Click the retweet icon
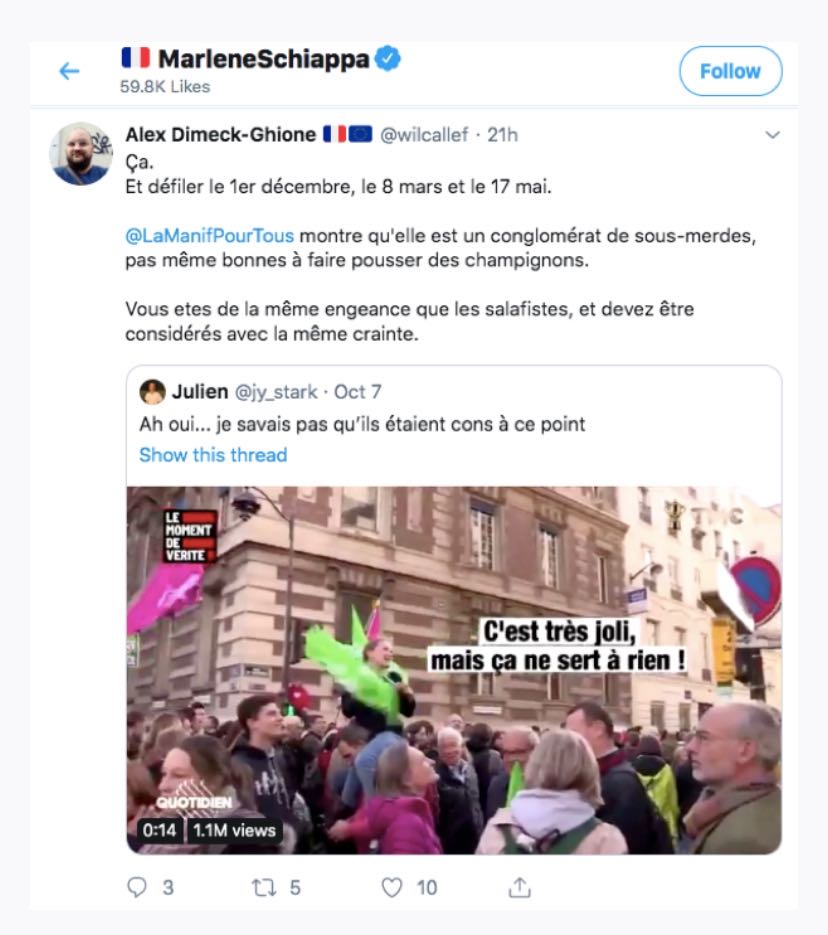The height and width of the screenshot is (935, 828). point(264,888)
